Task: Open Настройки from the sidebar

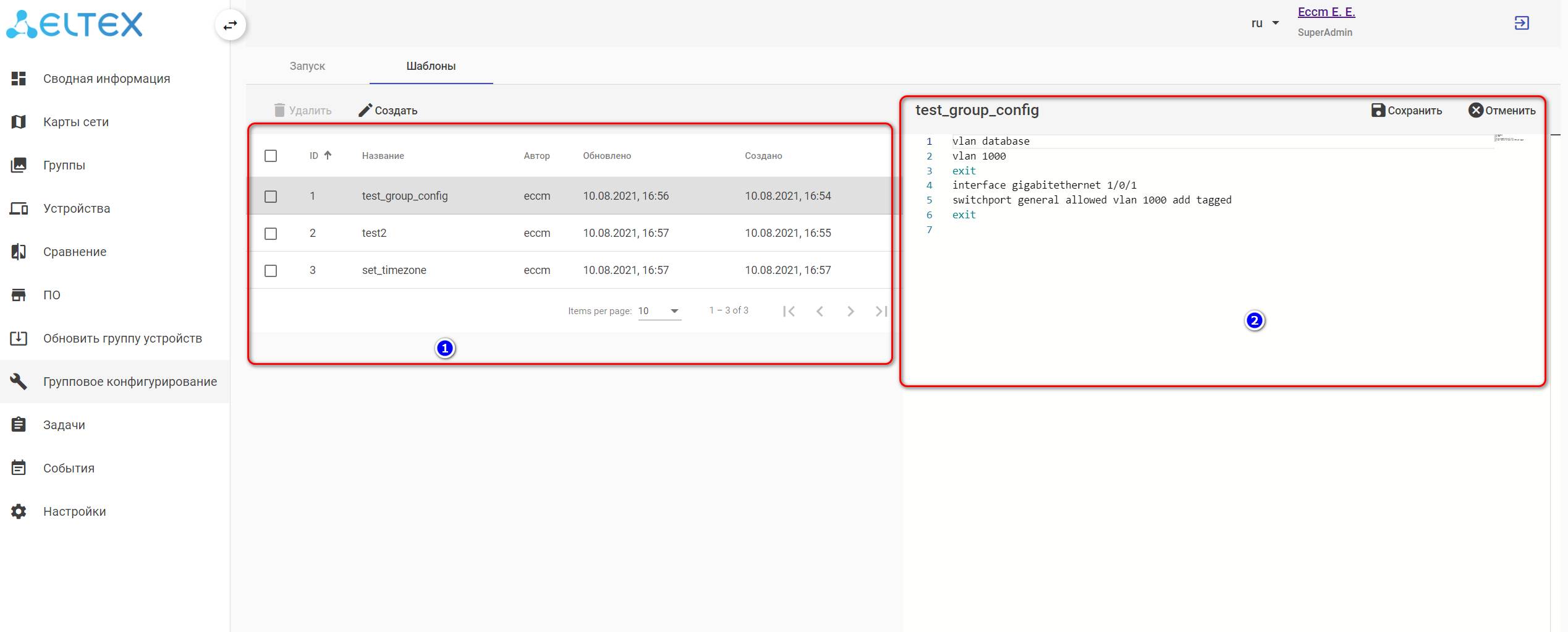Action: tap(74, 511)
